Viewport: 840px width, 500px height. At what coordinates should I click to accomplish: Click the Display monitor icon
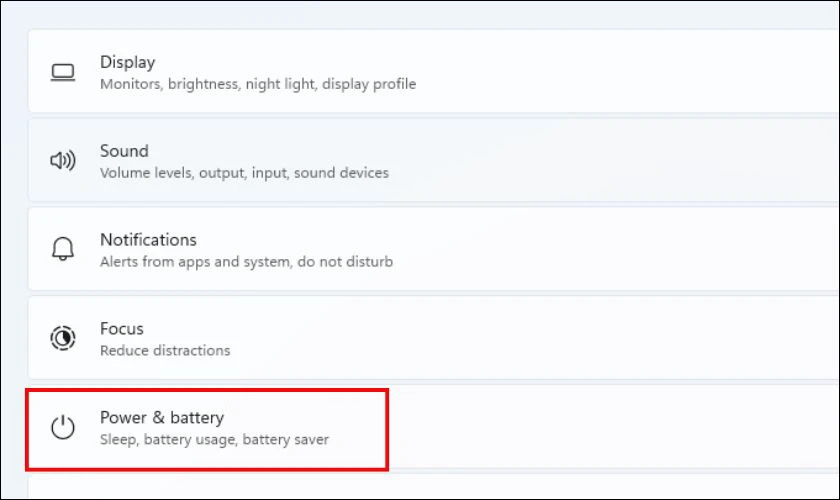pos(63,72)
